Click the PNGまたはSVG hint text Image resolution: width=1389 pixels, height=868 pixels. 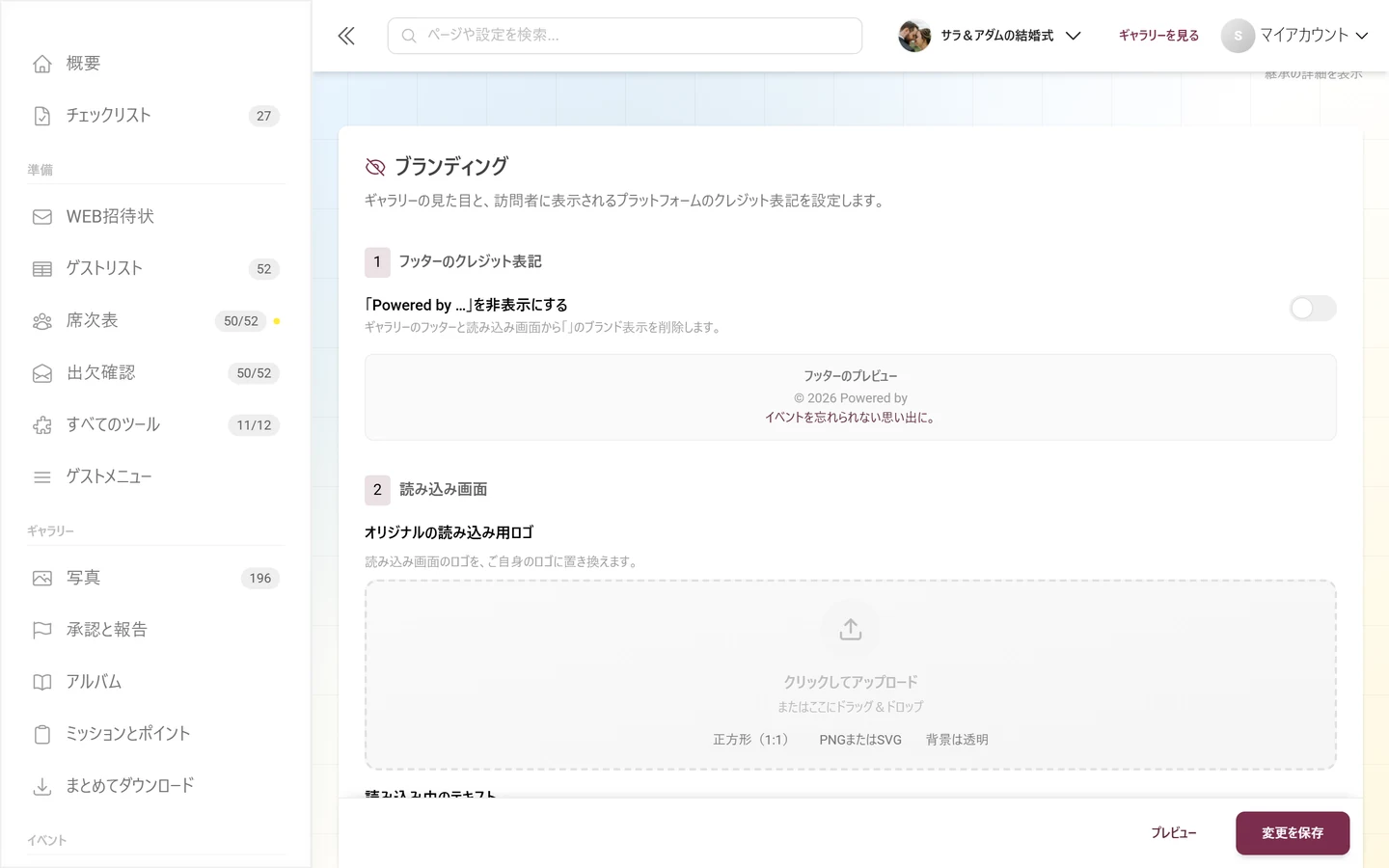860,740
